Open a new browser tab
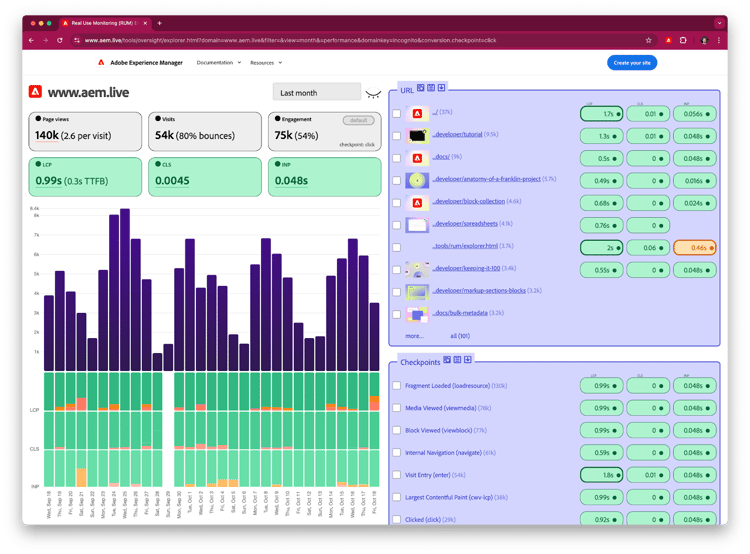This screenshot has width=750, height=554. click(159, 23)
